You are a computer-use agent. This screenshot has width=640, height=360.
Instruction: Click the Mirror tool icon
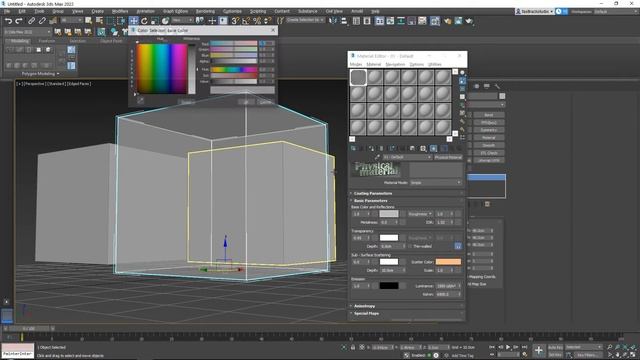(x=333, y=21)
